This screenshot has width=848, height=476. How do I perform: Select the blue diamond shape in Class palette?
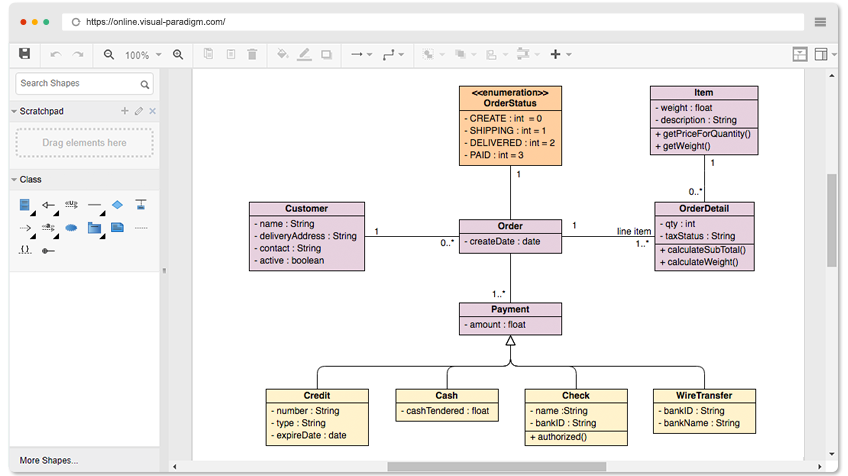tap(117, 205)
